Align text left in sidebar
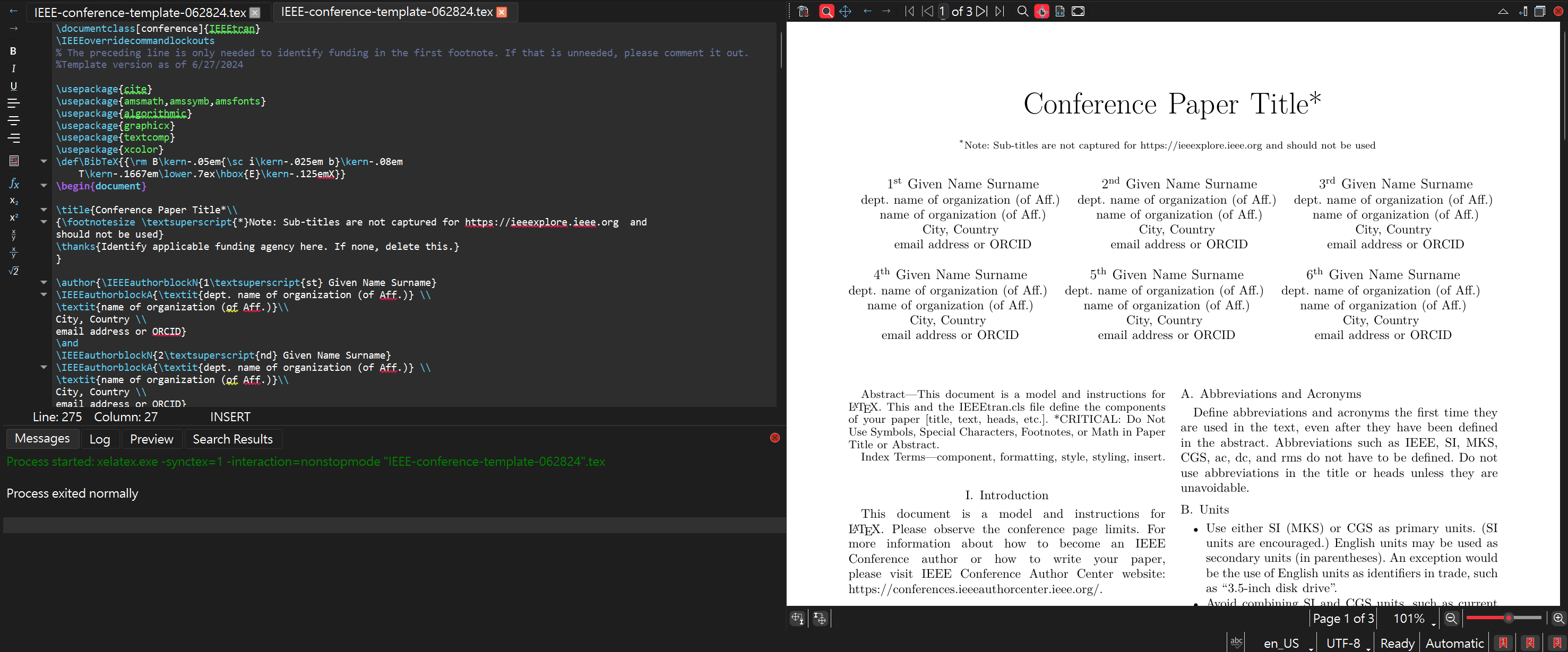This screenshot has width=1568, height=652. click(13, 103)
